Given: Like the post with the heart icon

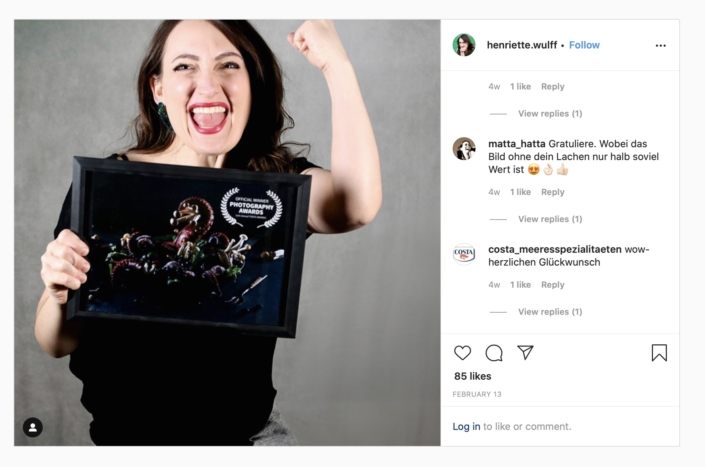Looking at the screenshot, I should (x=462, y=353).
